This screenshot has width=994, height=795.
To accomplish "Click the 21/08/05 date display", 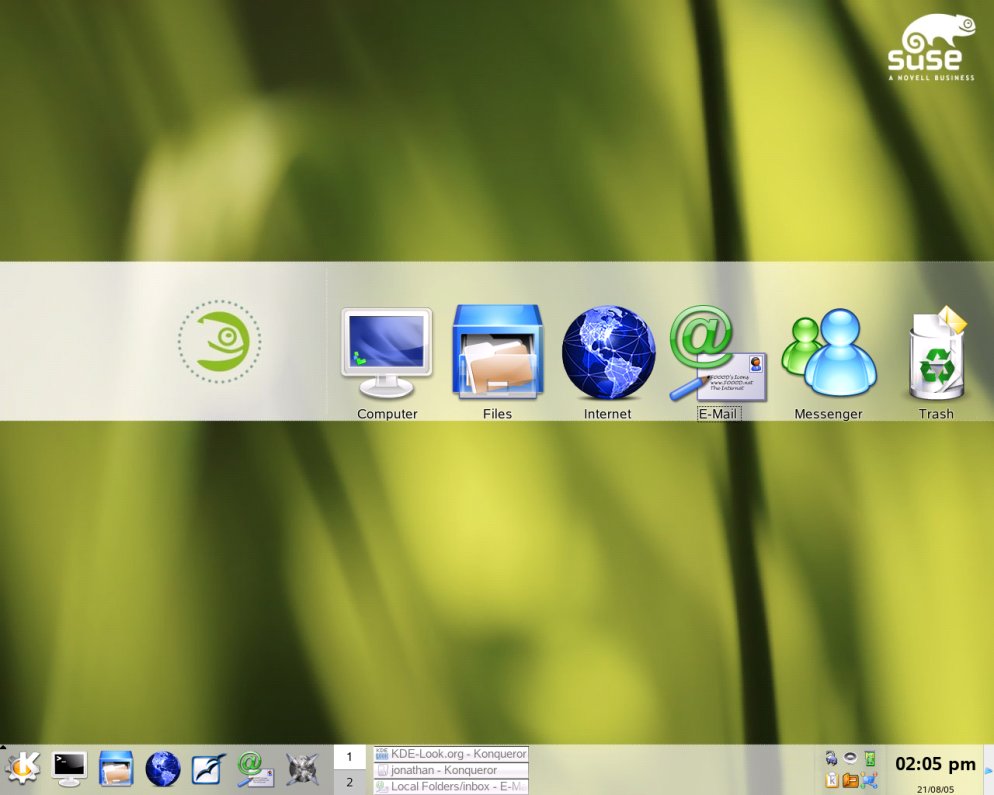I will [x=935, y=789].
